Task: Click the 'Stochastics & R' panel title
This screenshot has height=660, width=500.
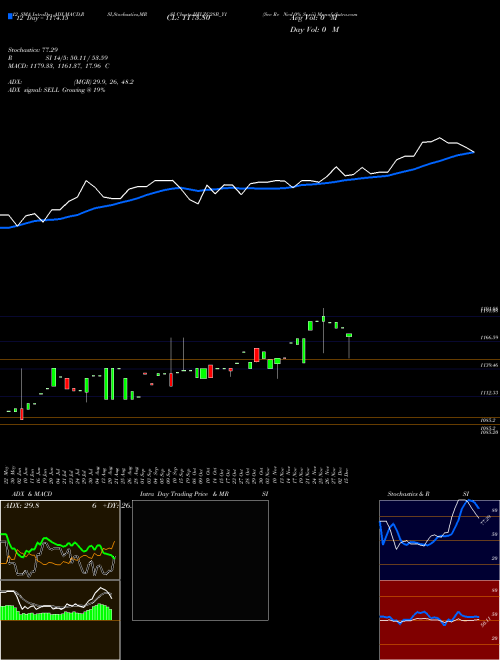Action: point(409,494)
